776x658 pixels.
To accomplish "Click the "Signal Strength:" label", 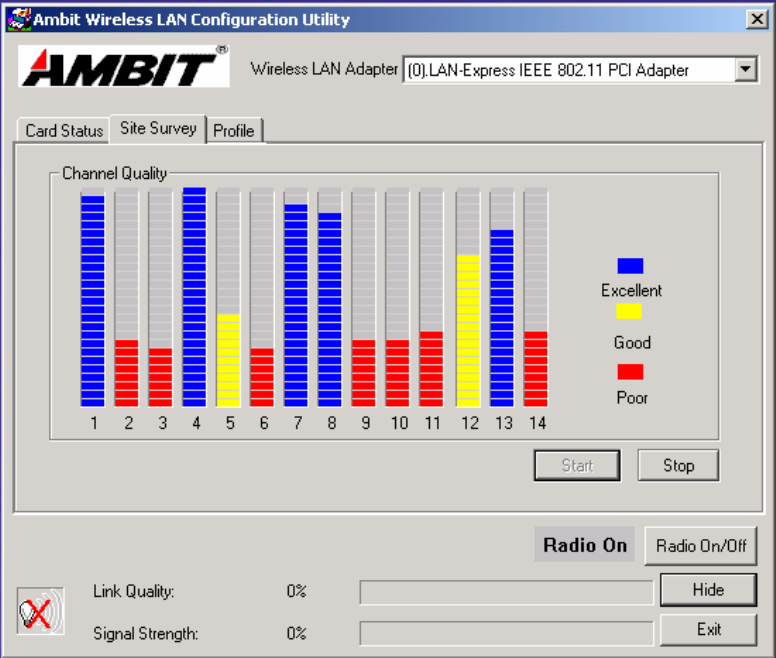I will point(146,634).
